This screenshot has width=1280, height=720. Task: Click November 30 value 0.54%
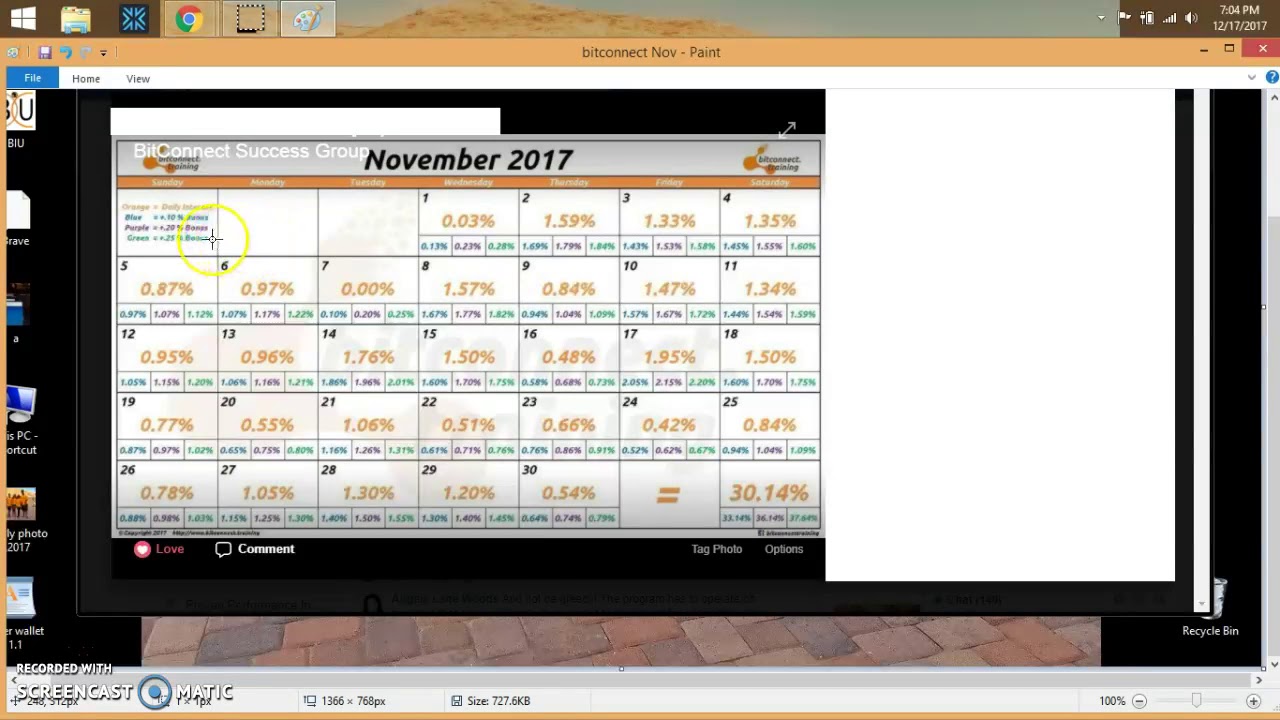tap(568, 493)
